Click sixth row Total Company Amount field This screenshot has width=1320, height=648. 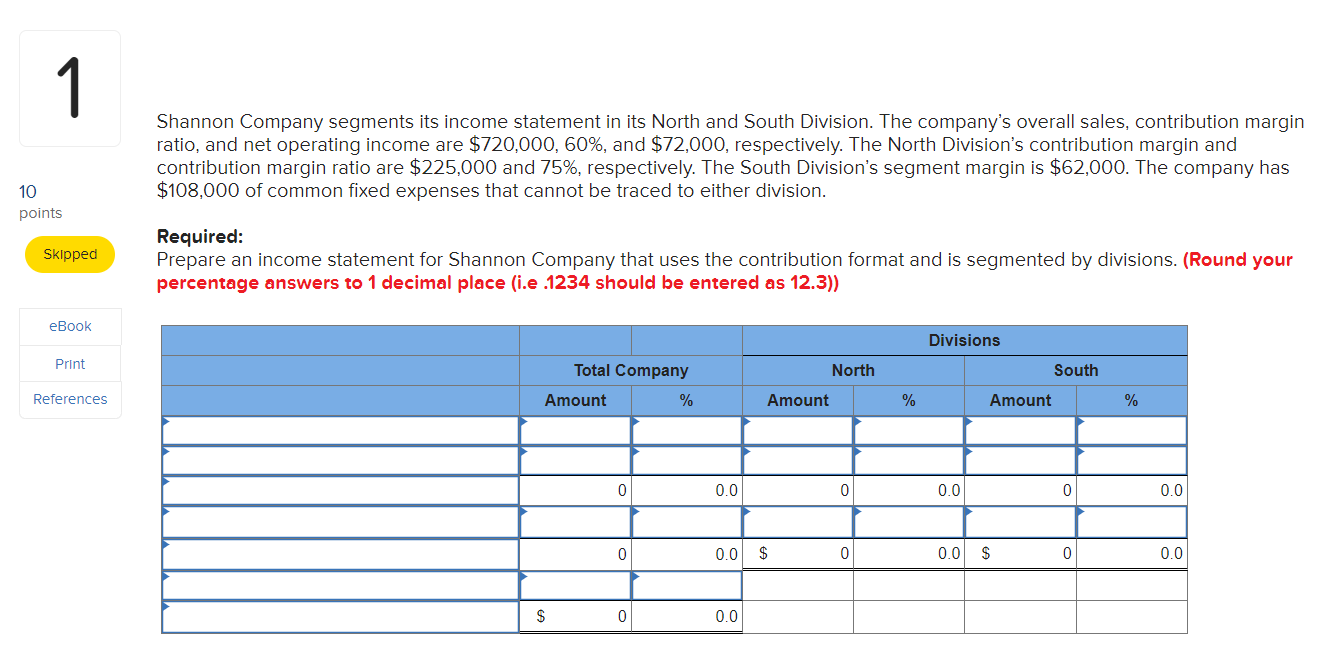click(x=575, y=585)
